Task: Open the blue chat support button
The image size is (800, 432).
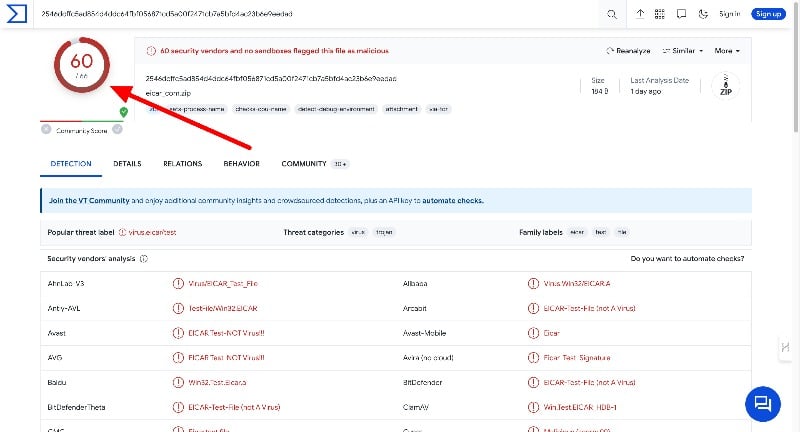Action: (763, 404)
